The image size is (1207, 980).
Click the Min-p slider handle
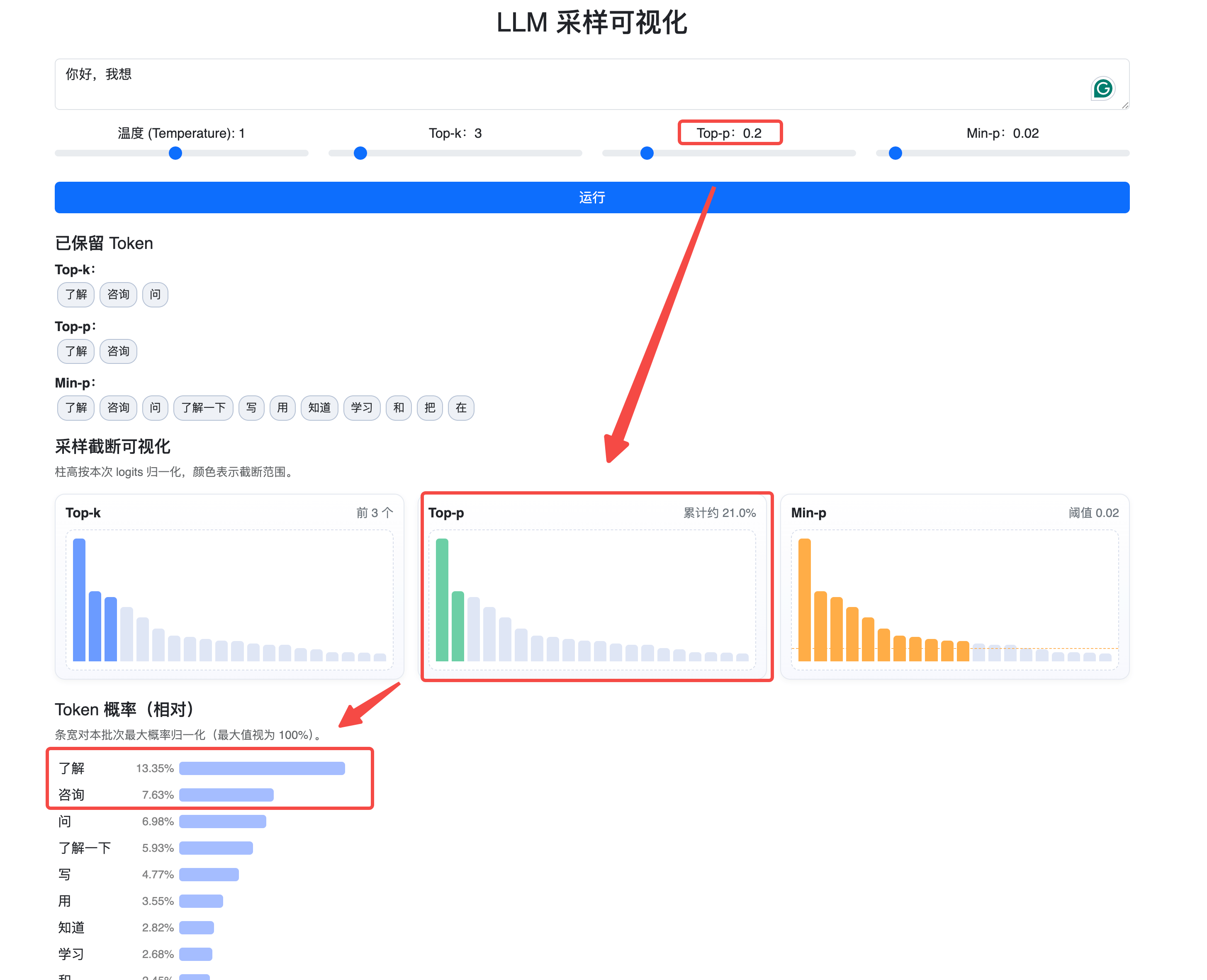click(x=895, y=153)
